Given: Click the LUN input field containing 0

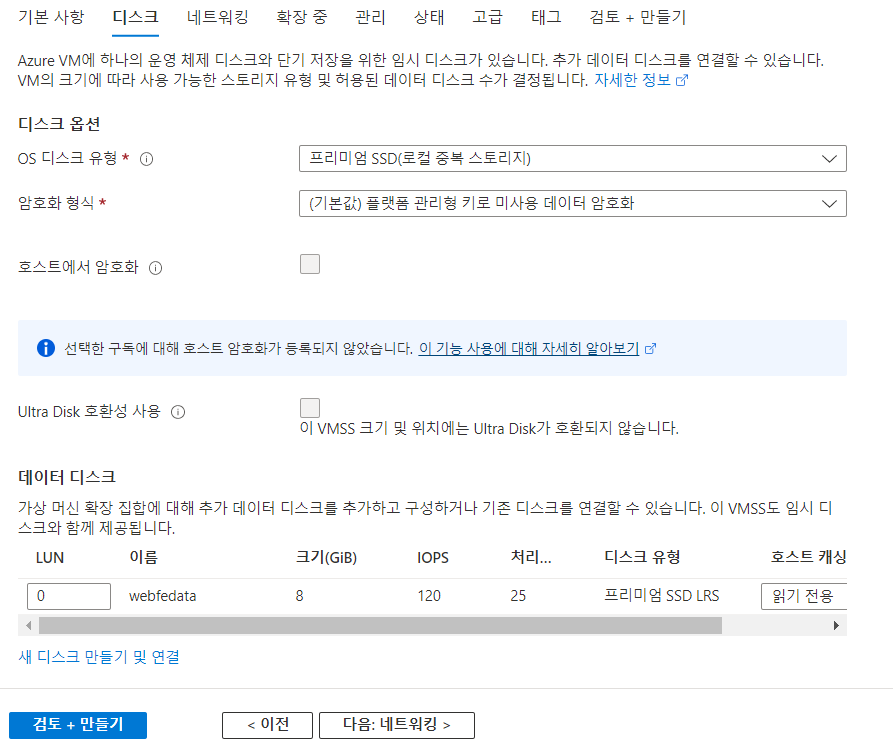Looking at the screenshot, I should tap(69, 596).
